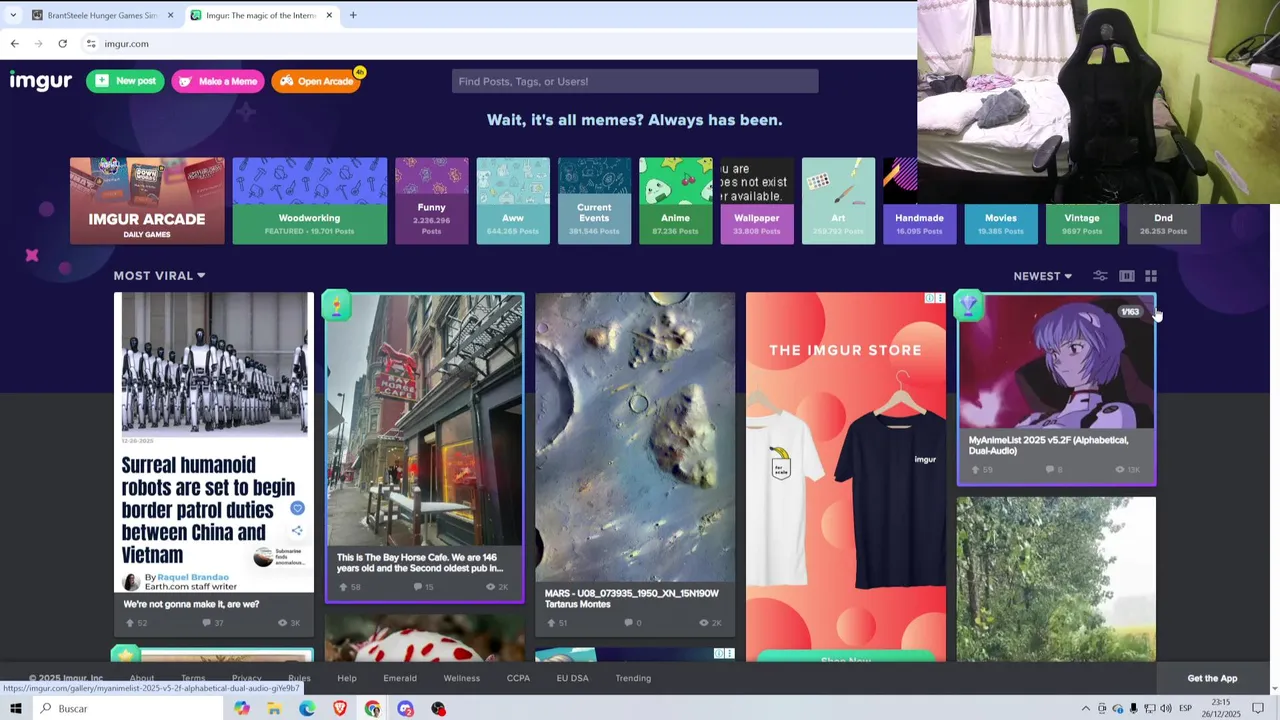This screenshot has width=1280, height=720.
Task: Open The Imgur Store advertisement
Action: (x=846, y=476)
